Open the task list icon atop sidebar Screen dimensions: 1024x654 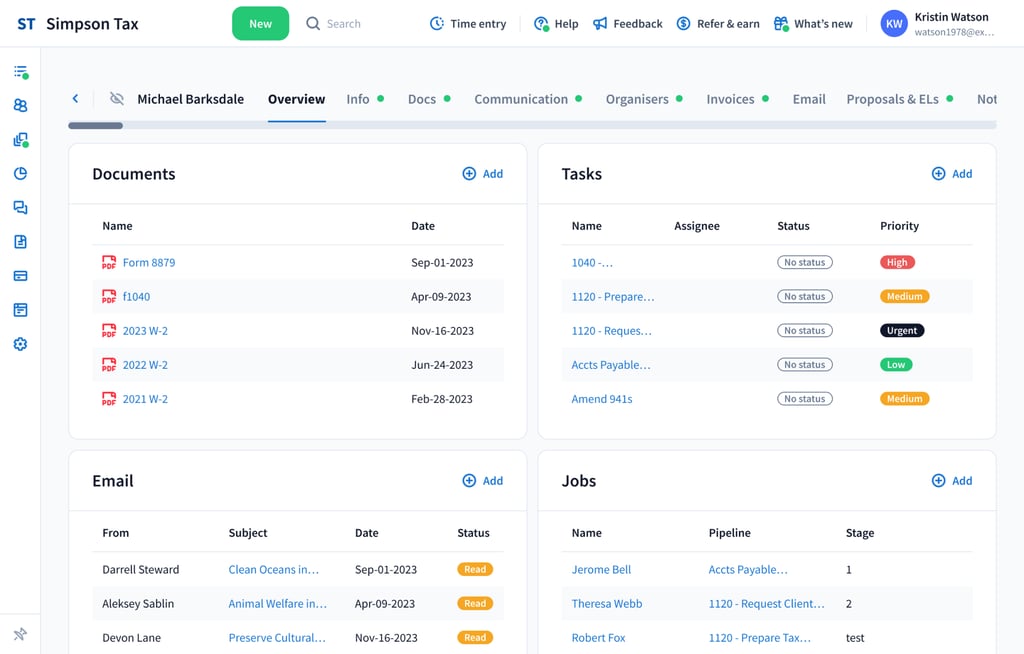click(20, 72)
